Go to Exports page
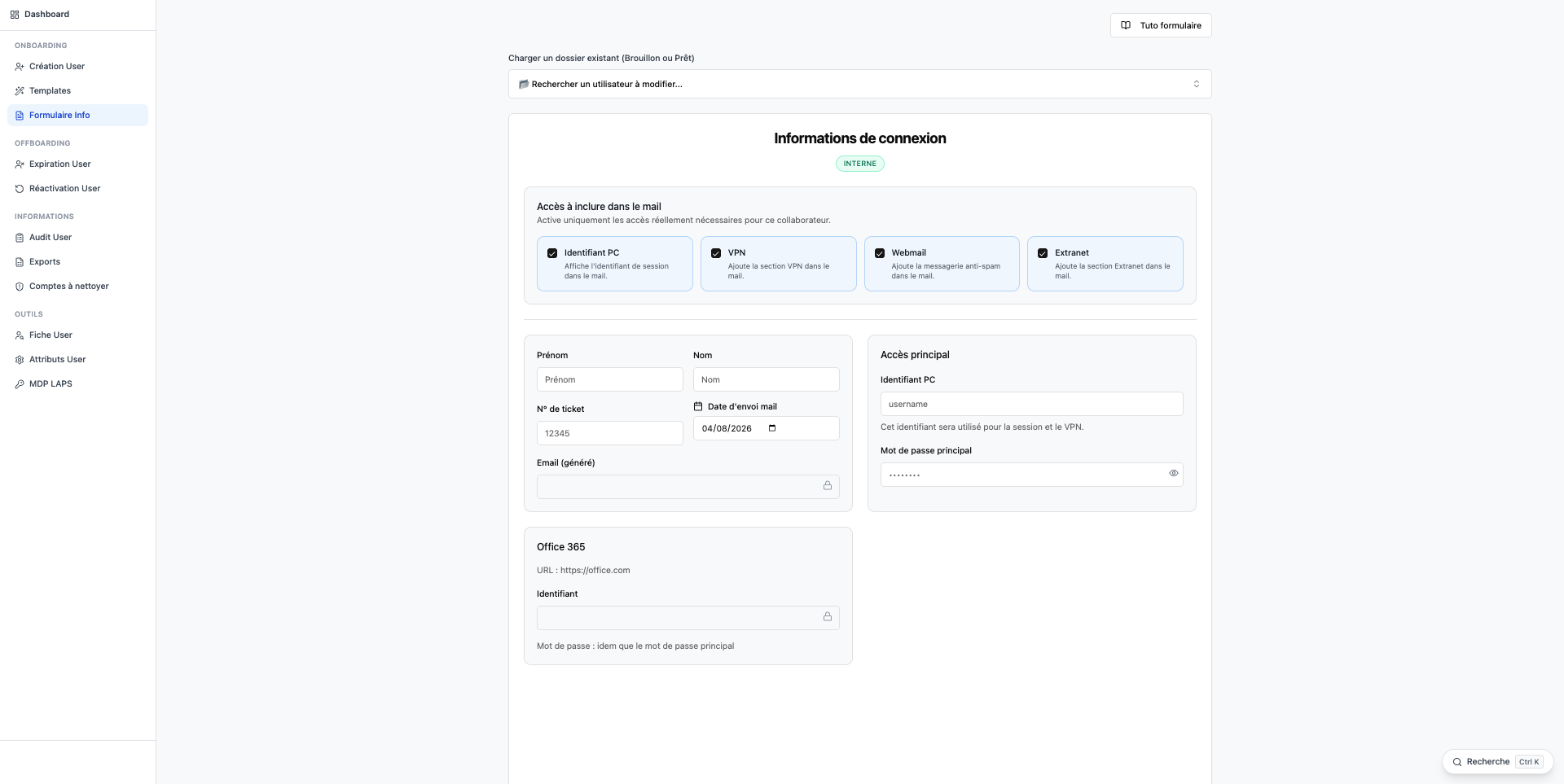Viewport: 1564px width, 784px height. (x=77, y=262)
